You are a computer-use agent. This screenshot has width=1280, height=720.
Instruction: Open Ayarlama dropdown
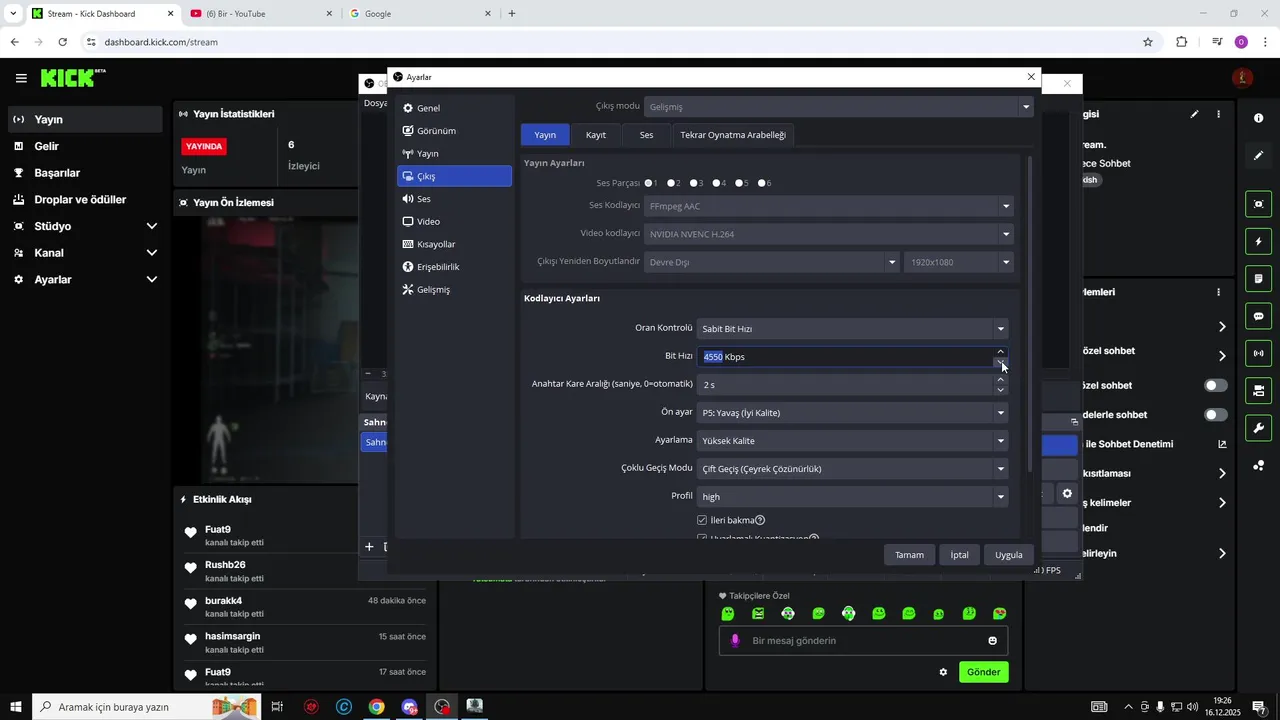pyautogui.click(x=852, y=440)
